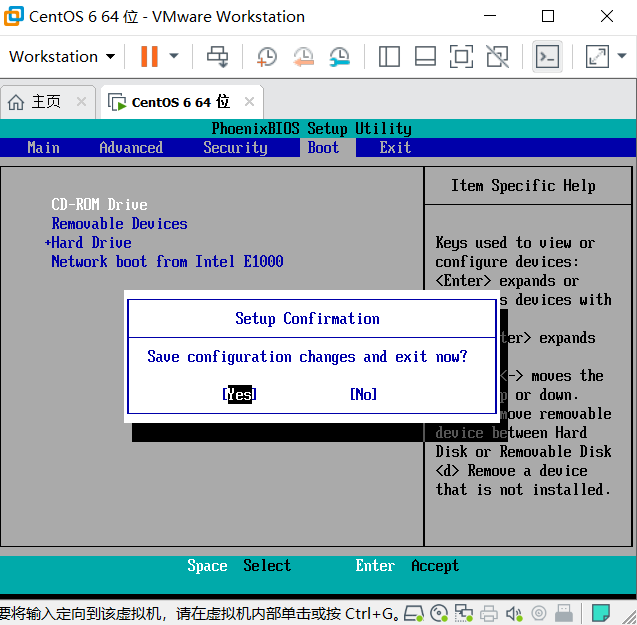Select Removable Devices boot entry
Image resolution: width=637 pixels, height=625 pixels.
tap(119, 224)
